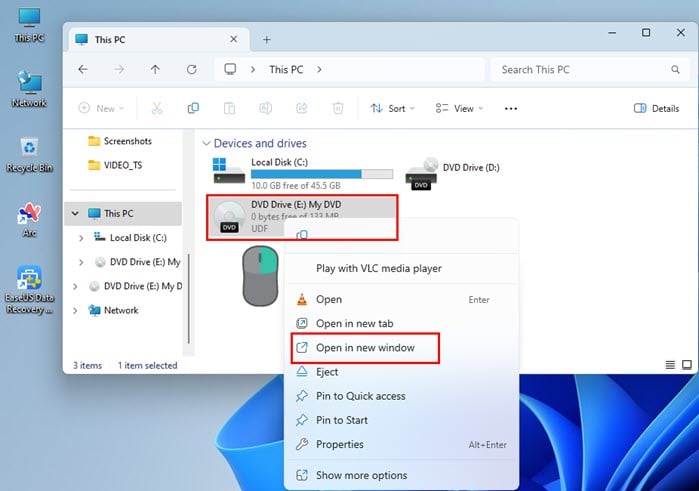This screenshot has height=491, width=699.
Task: Toggle the Details pane button
Action: [x=656, y=108]
